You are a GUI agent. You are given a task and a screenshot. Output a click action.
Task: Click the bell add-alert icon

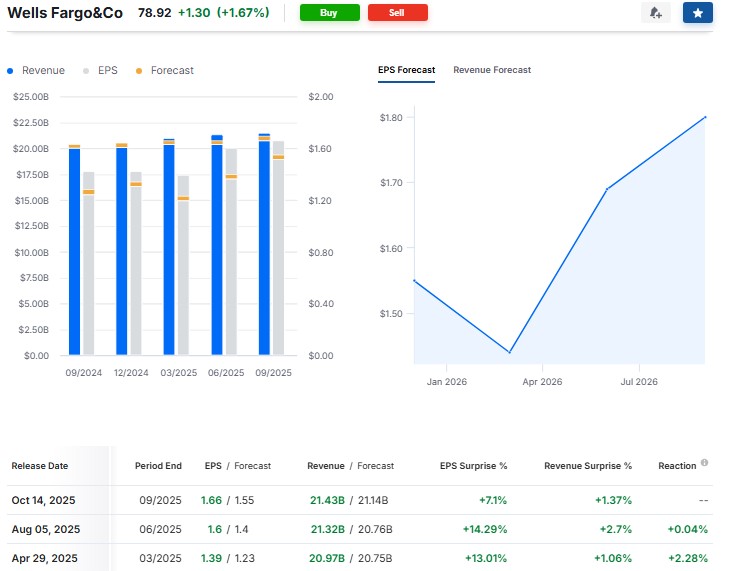[656, 13]
